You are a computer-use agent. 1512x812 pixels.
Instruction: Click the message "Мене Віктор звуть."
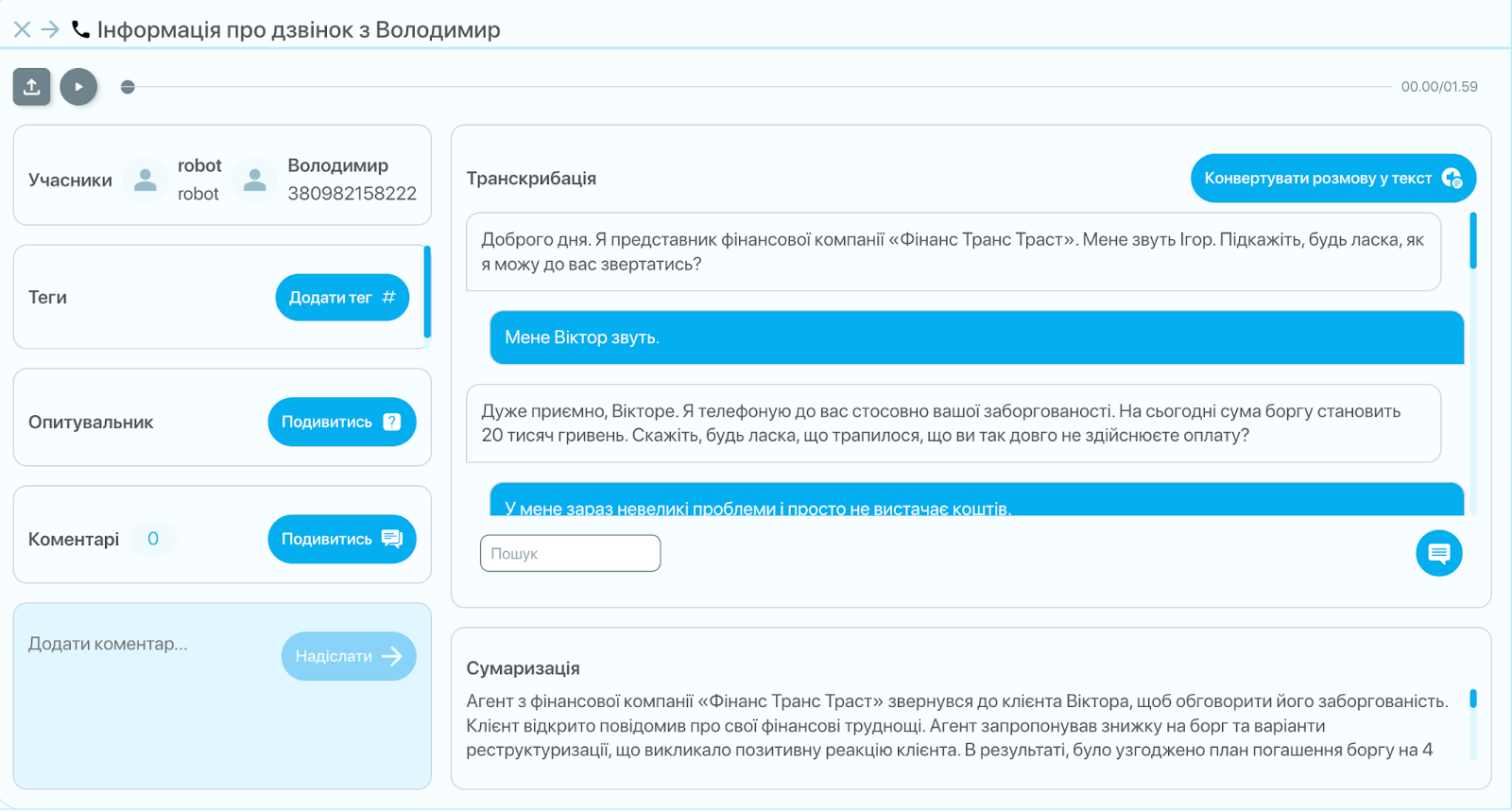pos(976,337)
